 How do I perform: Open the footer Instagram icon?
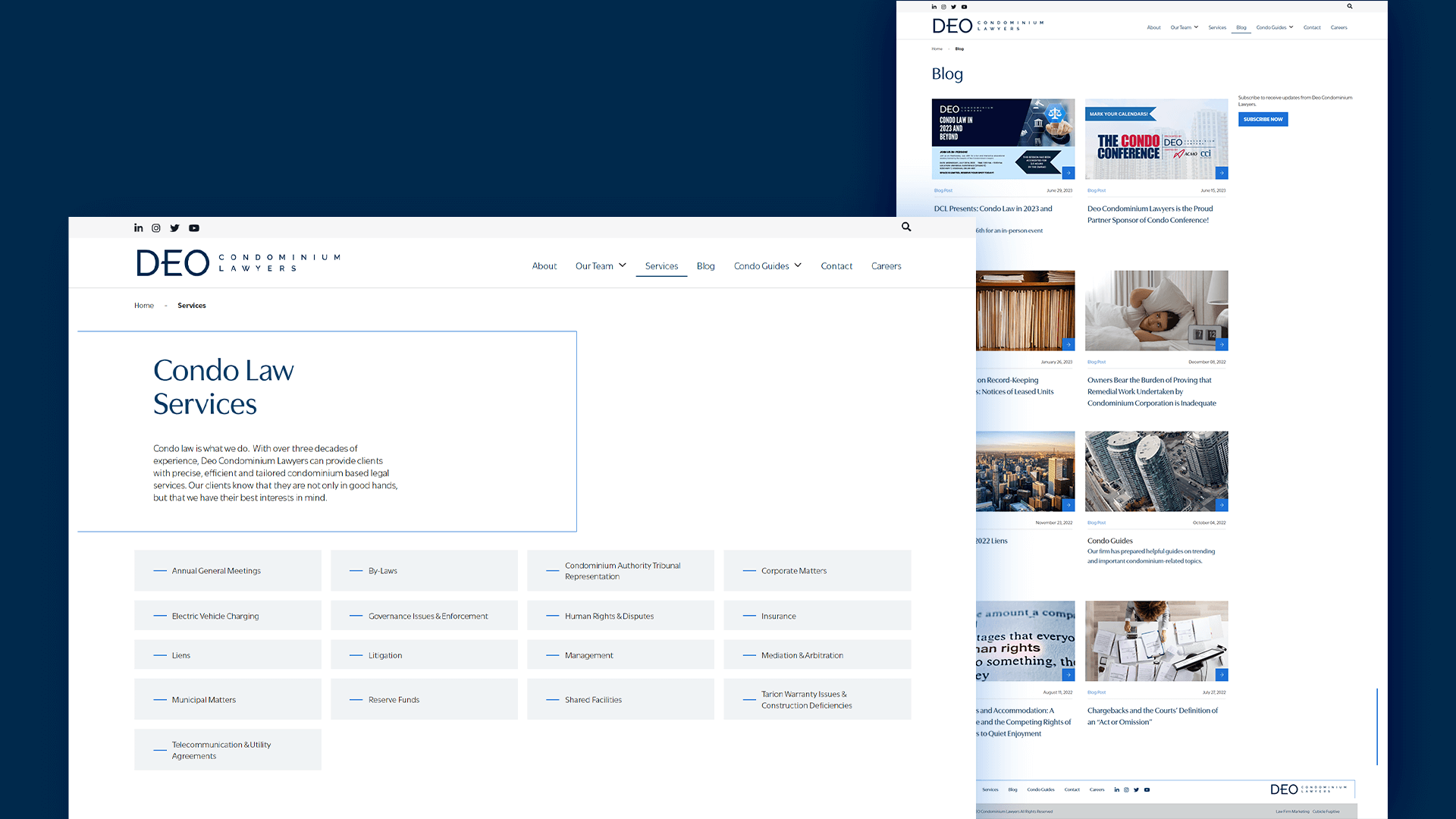click(1126, 789)
